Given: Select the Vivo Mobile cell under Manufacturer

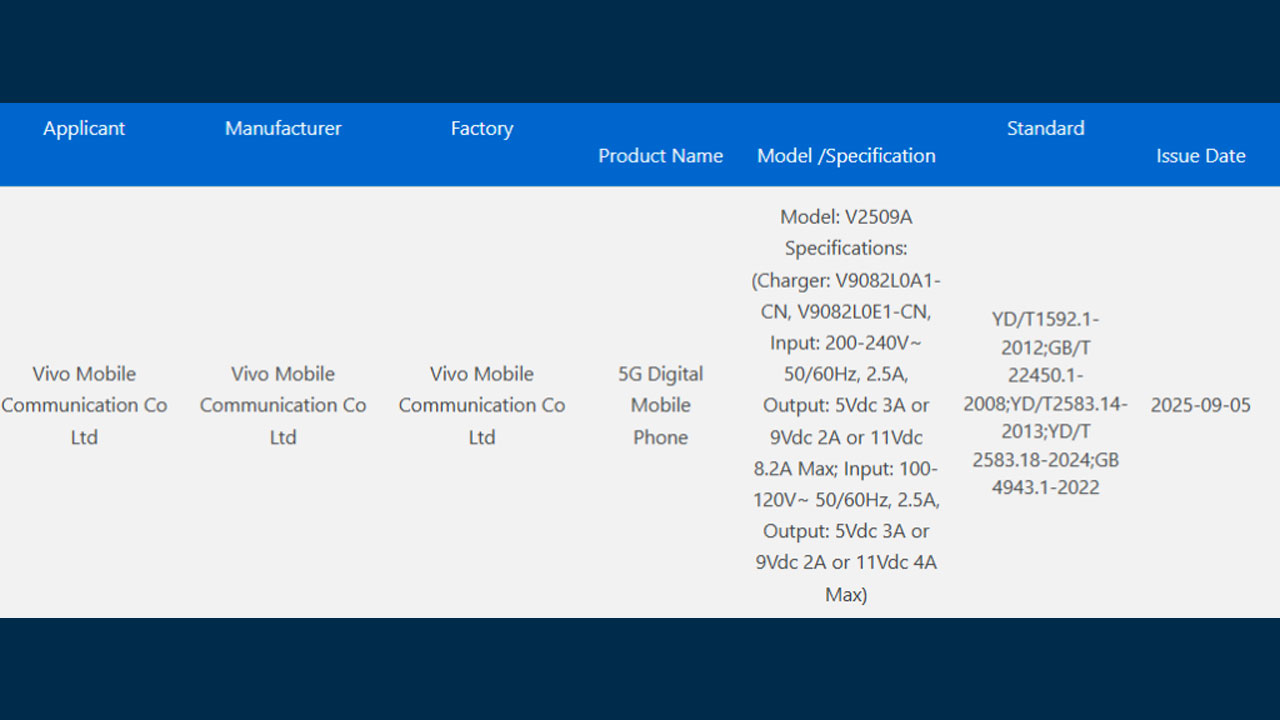Looking at the screenshot, I should [x=283, y=405].
